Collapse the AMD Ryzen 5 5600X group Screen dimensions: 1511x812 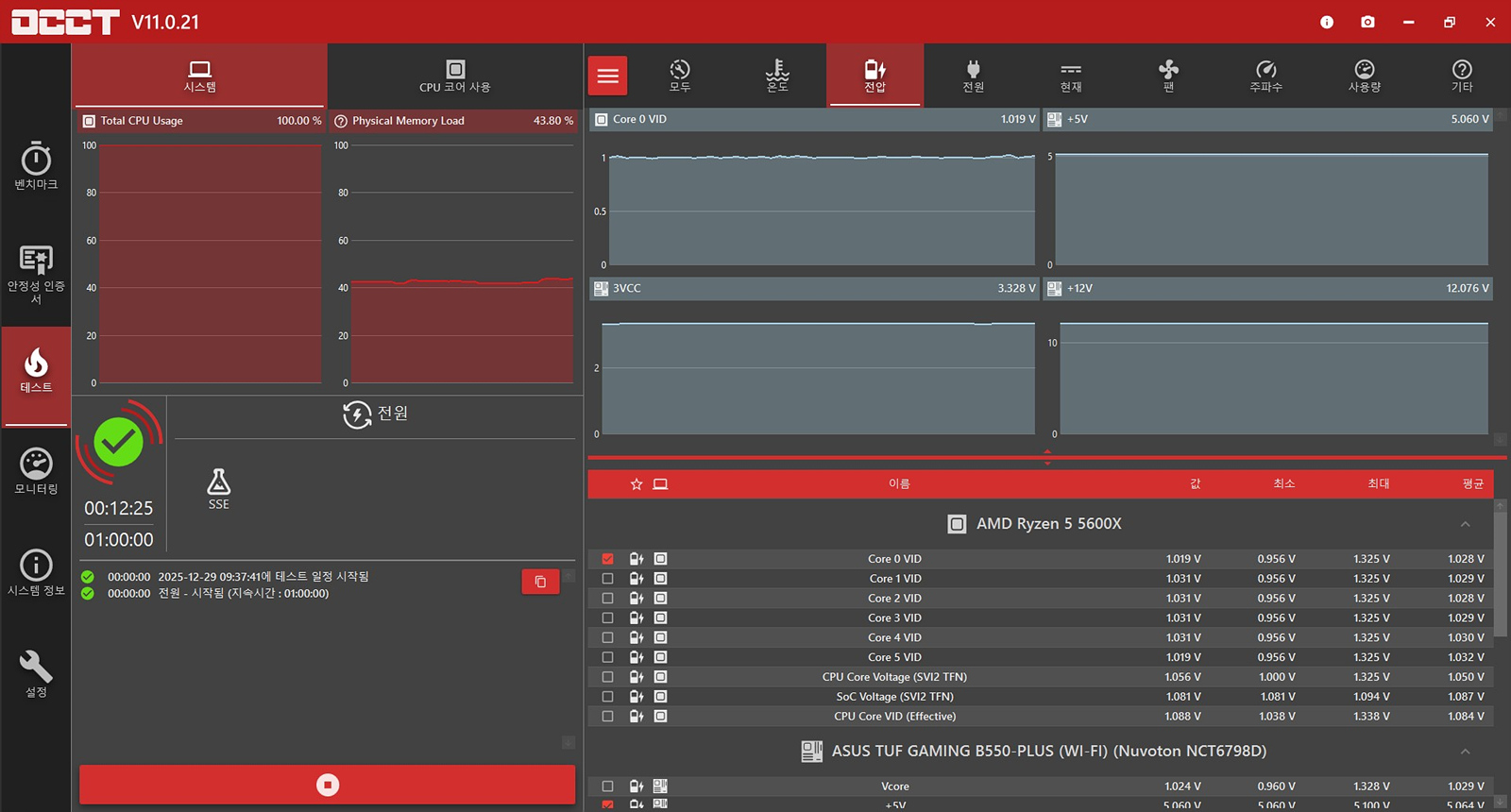(1465, 524)
